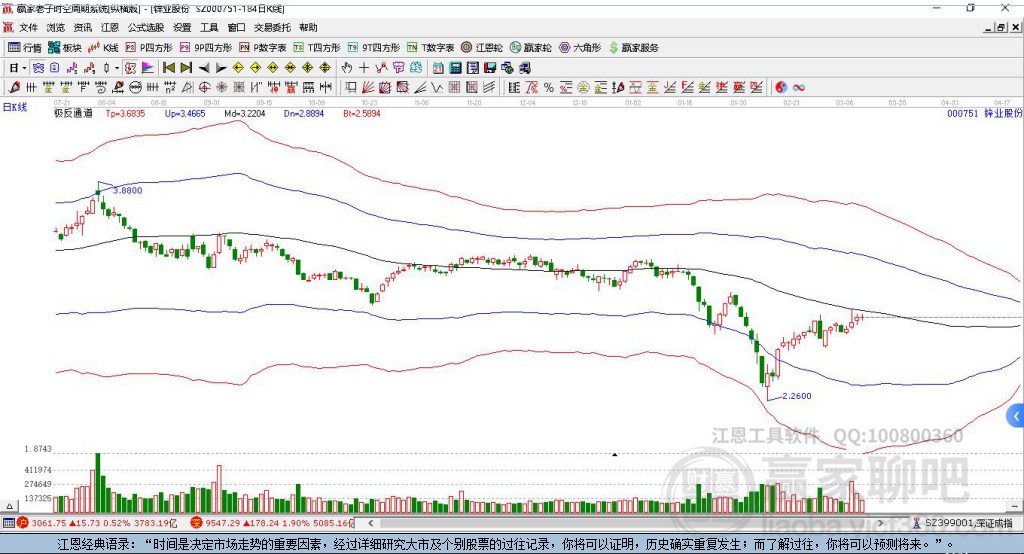Select the n² square cycle tool
1024x554 pixels.
click(170, 88)
